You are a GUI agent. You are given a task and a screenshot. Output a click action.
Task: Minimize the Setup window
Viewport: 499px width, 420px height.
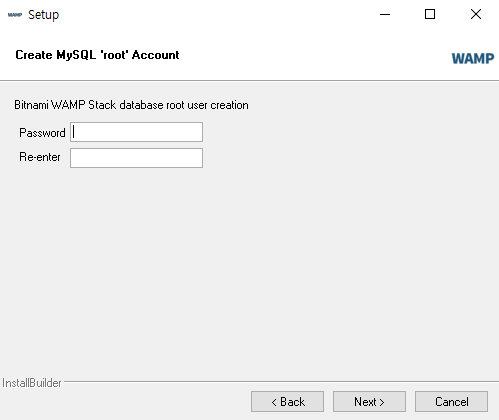[x=385, y=14]
